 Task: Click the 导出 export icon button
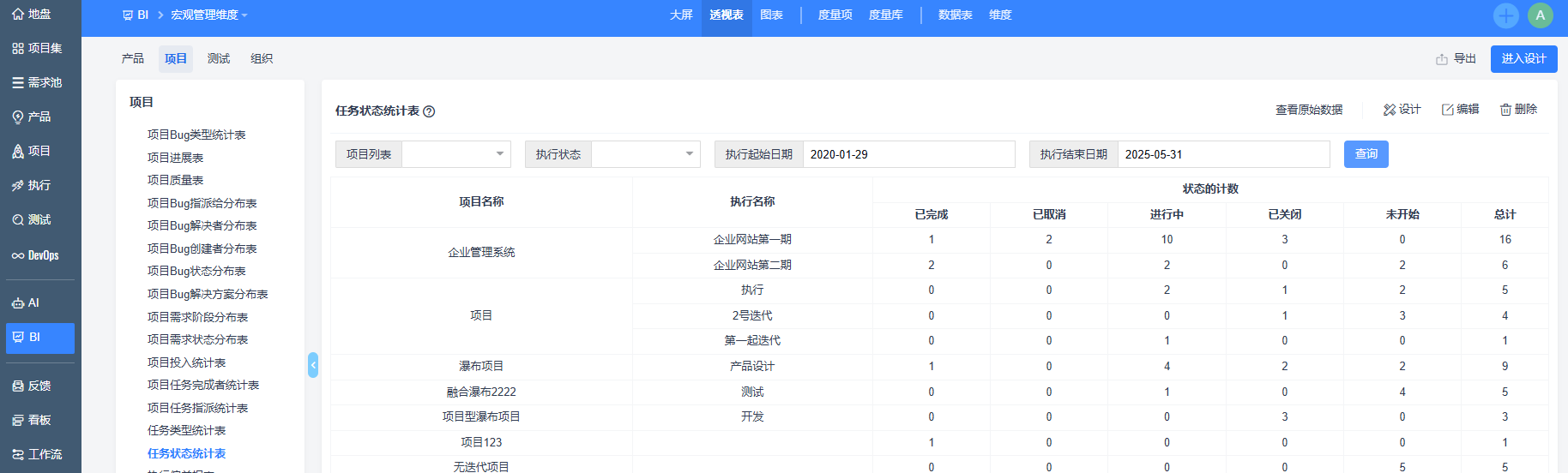[1456, 58]
